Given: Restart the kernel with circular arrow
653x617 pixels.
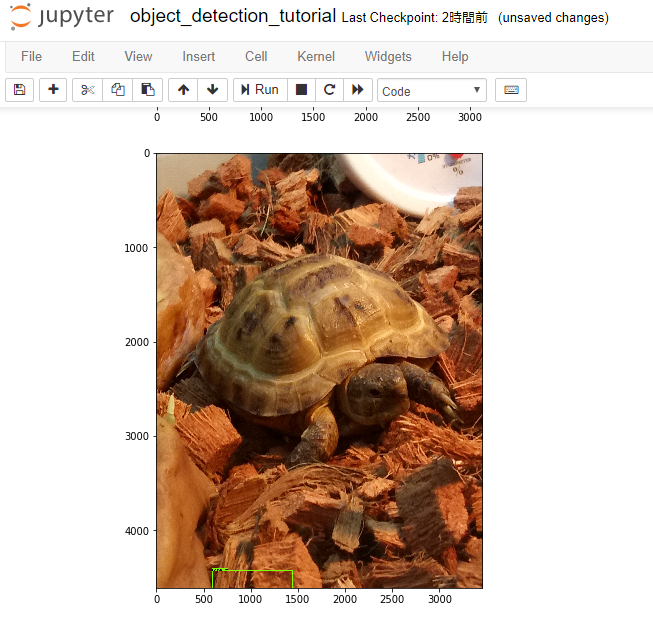Looking at the screenshot, I should tap(329, 90).
